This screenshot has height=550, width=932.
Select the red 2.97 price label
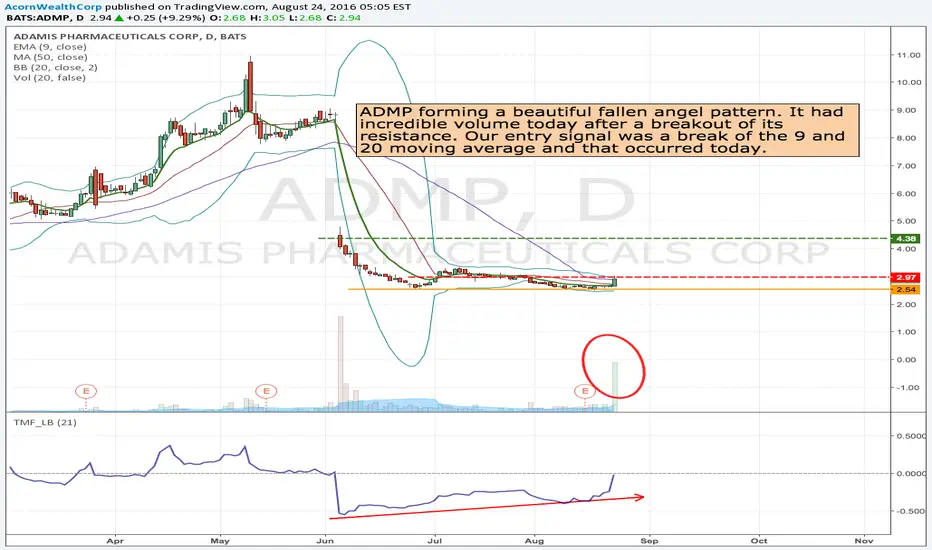click(906, 278)
